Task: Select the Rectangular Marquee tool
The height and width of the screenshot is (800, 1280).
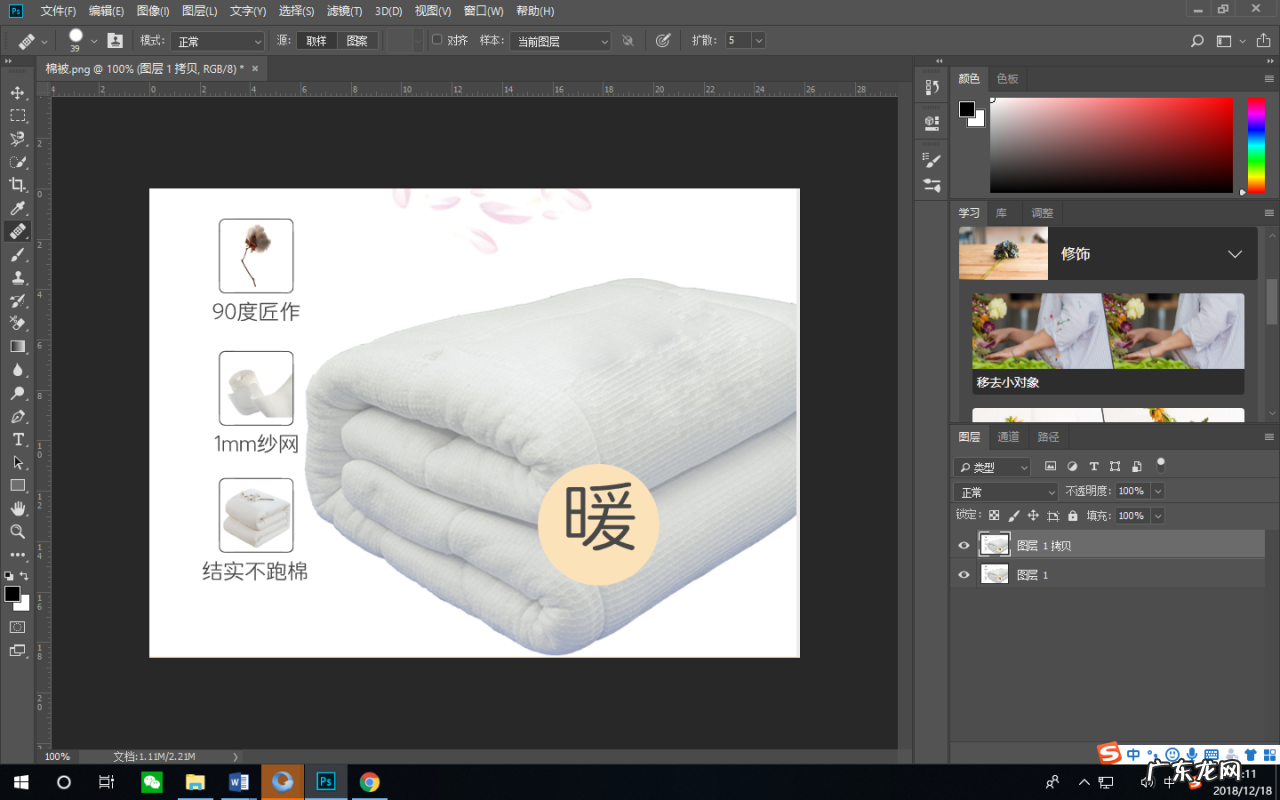Action: (16, 115)
